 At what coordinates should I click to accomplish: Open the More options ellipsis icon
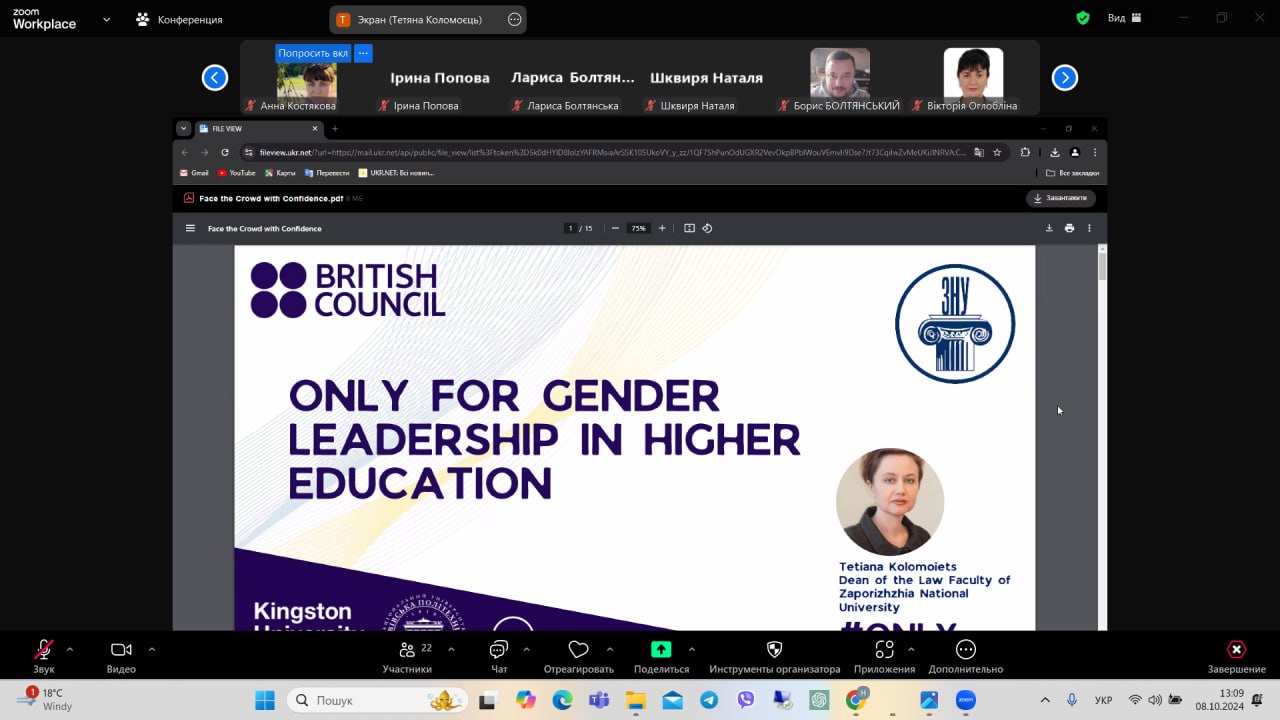pyautogui.click(x=965, y=656)
